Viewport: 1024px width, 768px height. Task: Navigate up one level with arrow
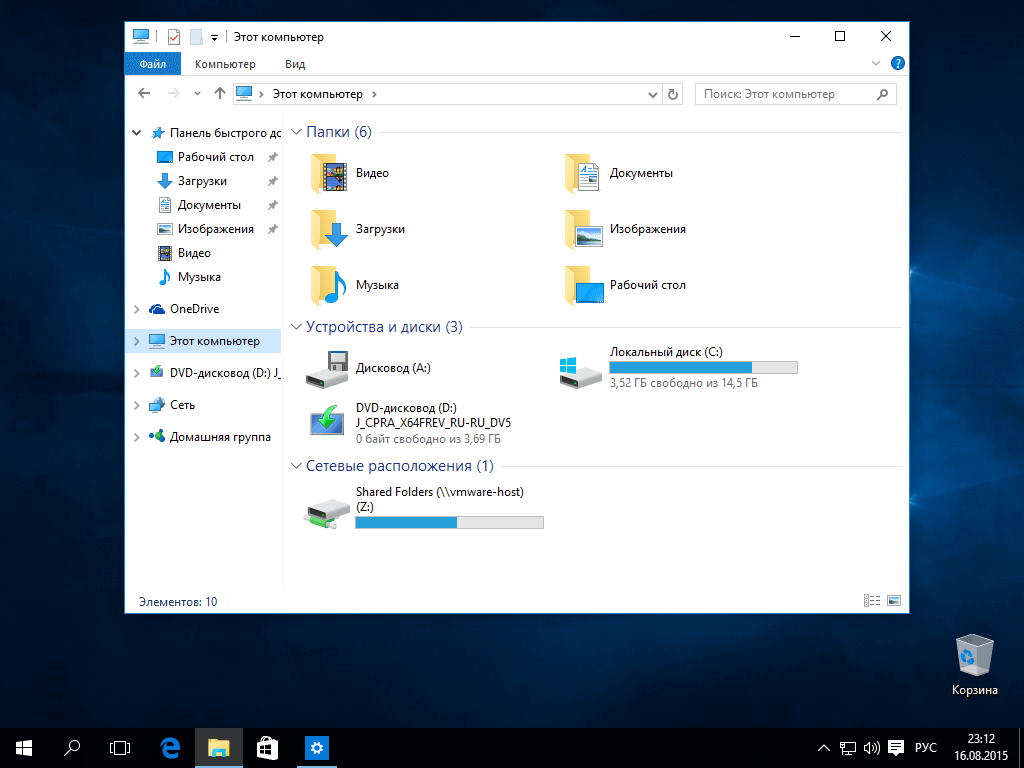coord(220,94)
